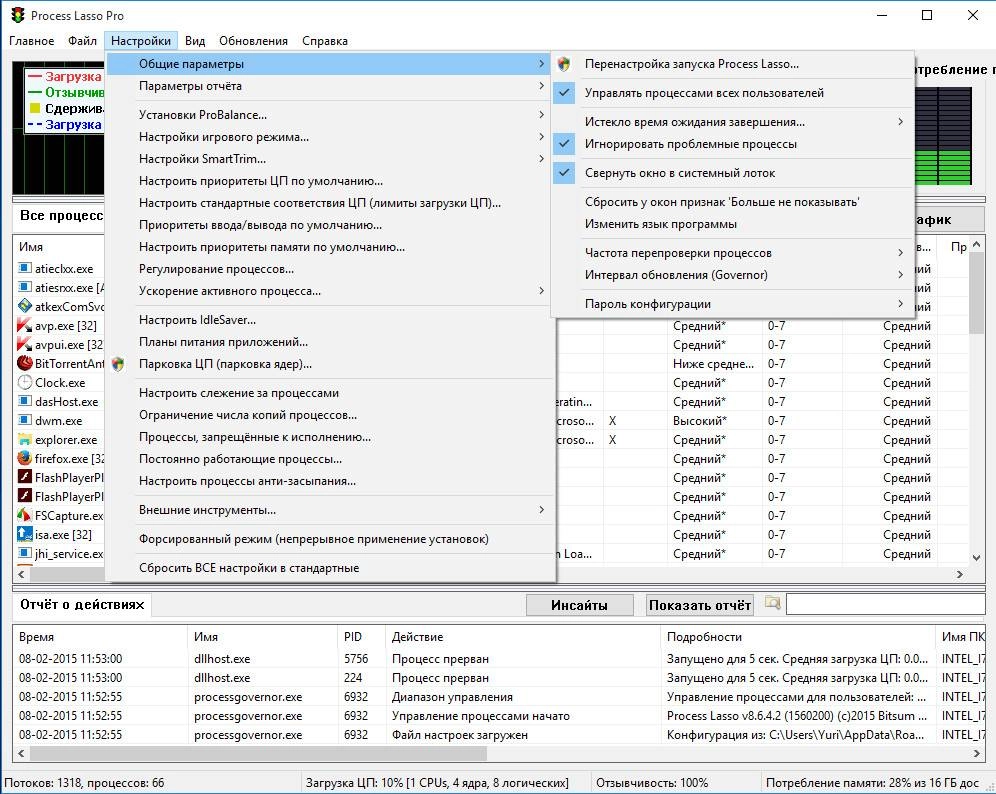Expand Внешние инструменты submenu
Screen dimensions: 996x794
coord(330,510)
